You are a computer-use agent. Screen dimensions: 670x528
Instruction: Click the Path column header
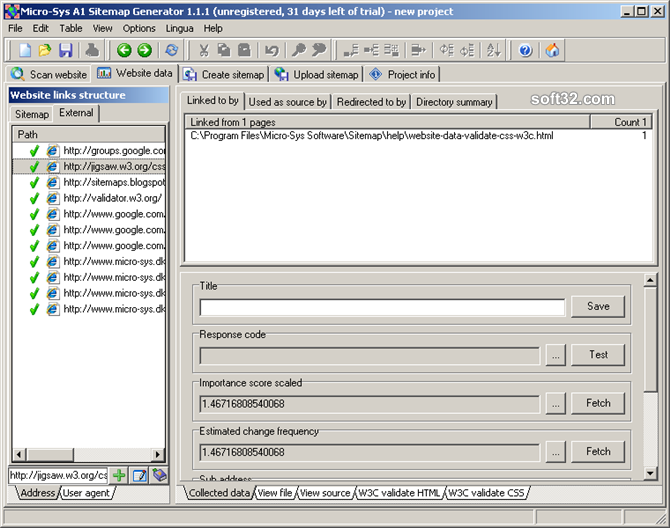89,135
